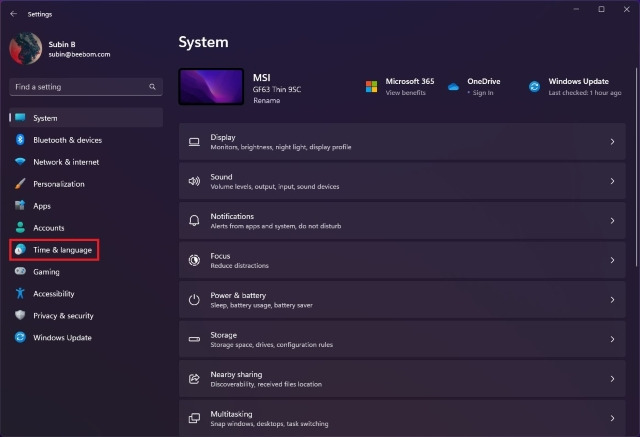
Task: Click the Privacy & security label
Action: point(63,316)
